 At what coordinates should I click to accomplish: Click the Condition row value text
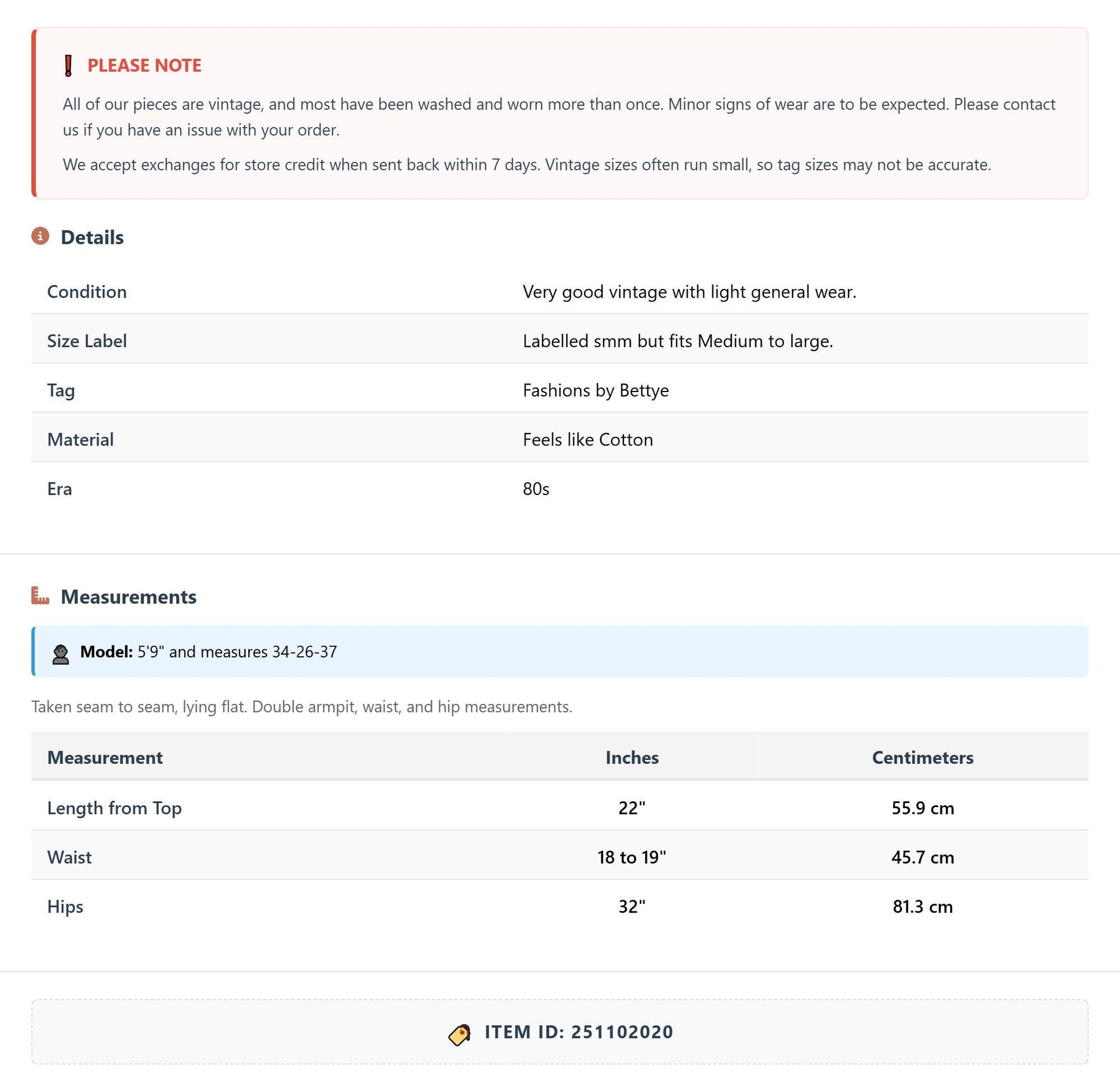click(689, 292)
